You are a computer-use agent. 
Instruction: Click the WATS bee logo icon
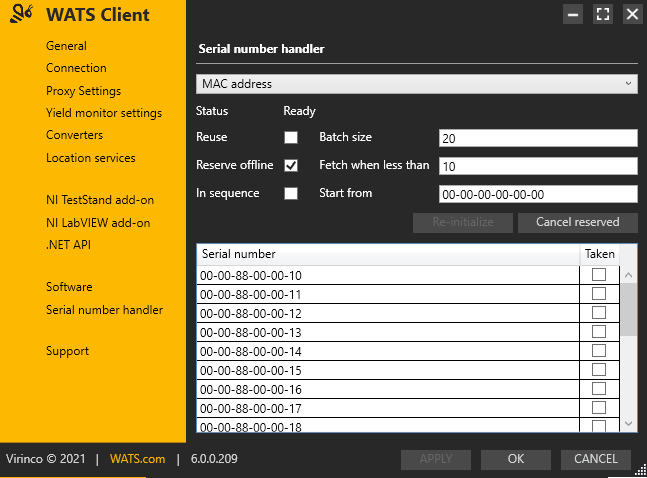[x=21, y=14]
